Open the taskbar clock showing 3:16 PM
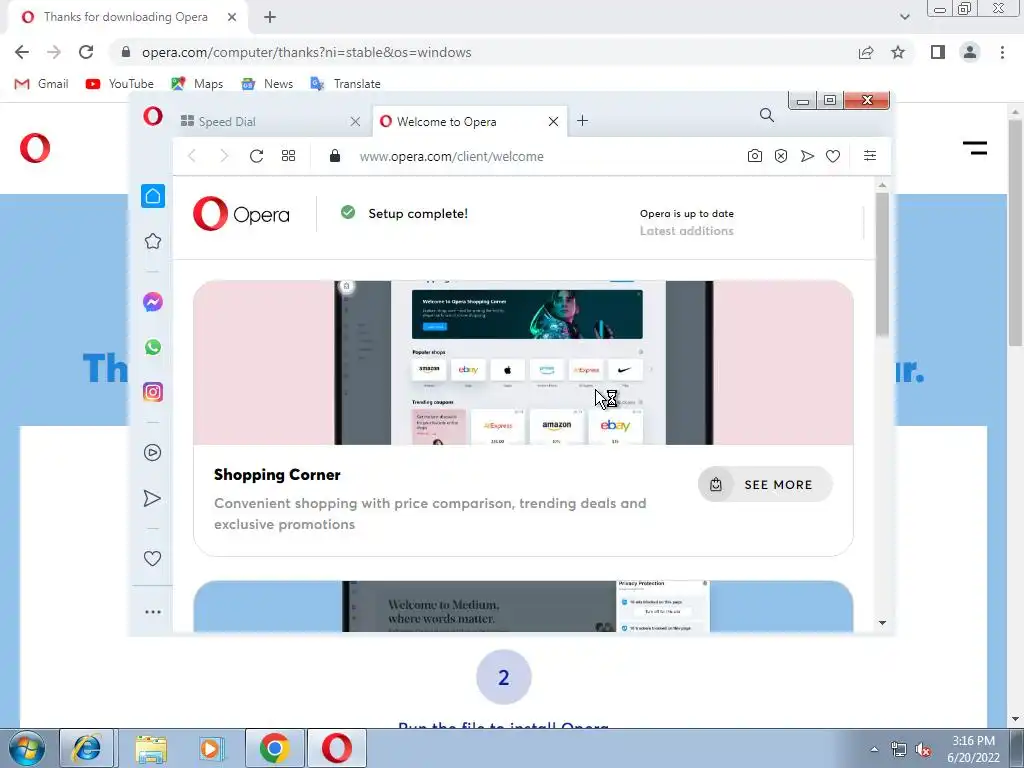The image size is (1024, 768). 973,749
